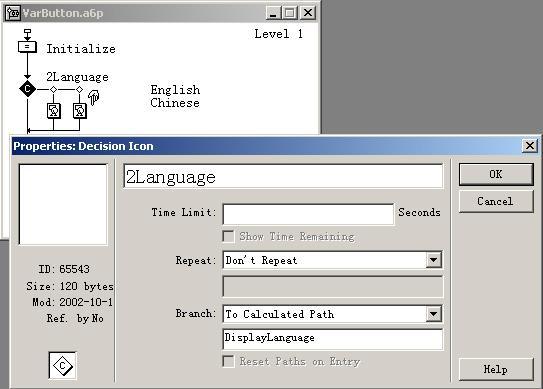Close the VarButton.a6p window
This screenshot has height=389, width=543.
308,13
